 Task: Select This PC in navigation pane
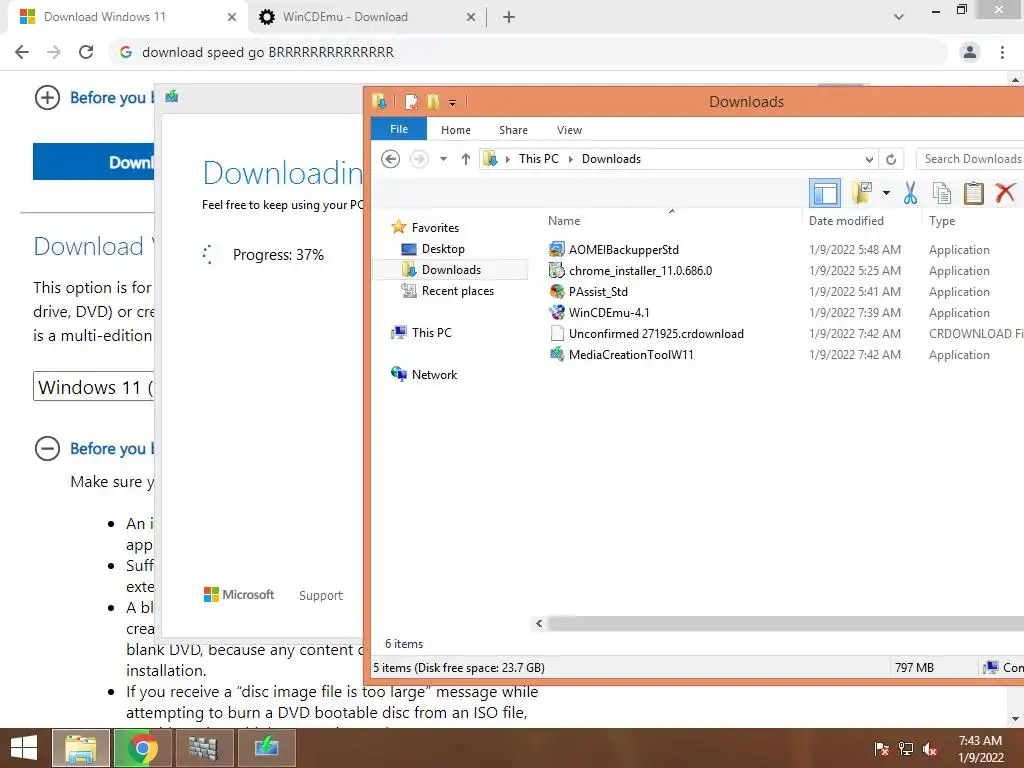(x=431, y=332)
